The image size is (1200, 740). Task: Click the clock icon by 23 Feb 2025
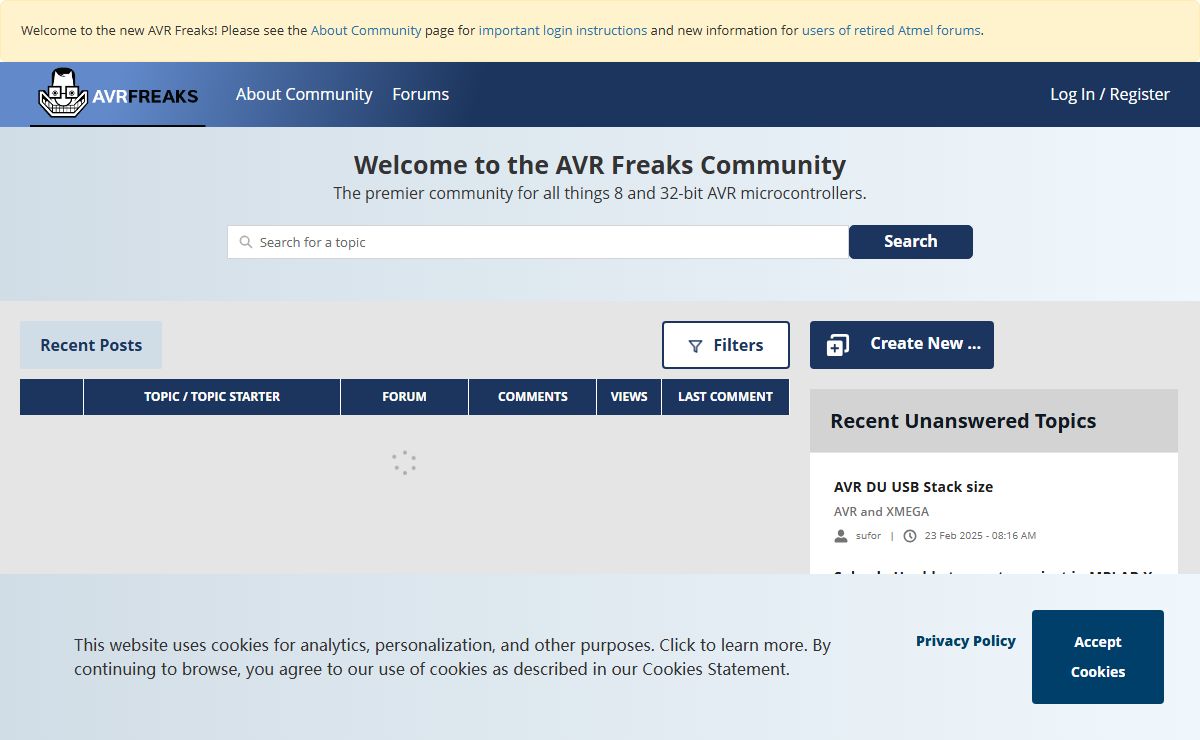(x=910, y=536)
